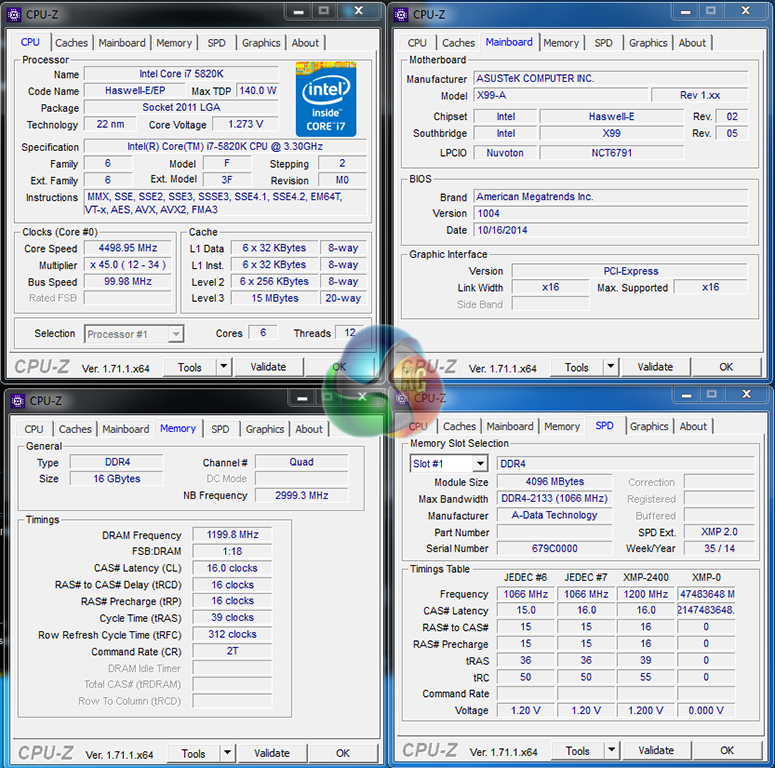Click Validate button in the CPU window
Image resolution: width=775 pixels, height=768 pixels.
(x=268, y=367)
